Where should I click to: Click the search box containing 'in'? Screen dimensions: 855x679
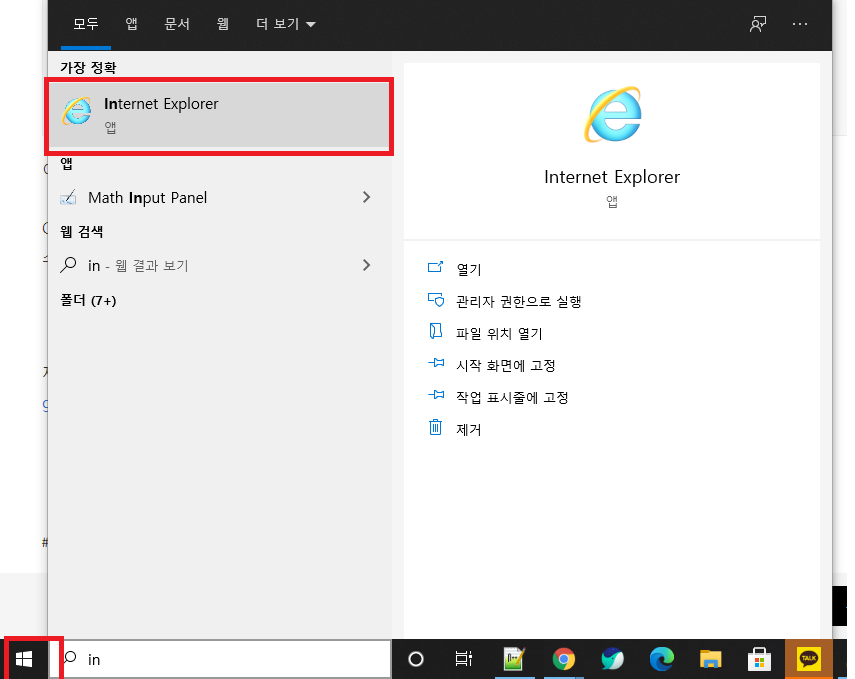pos(220,659)
